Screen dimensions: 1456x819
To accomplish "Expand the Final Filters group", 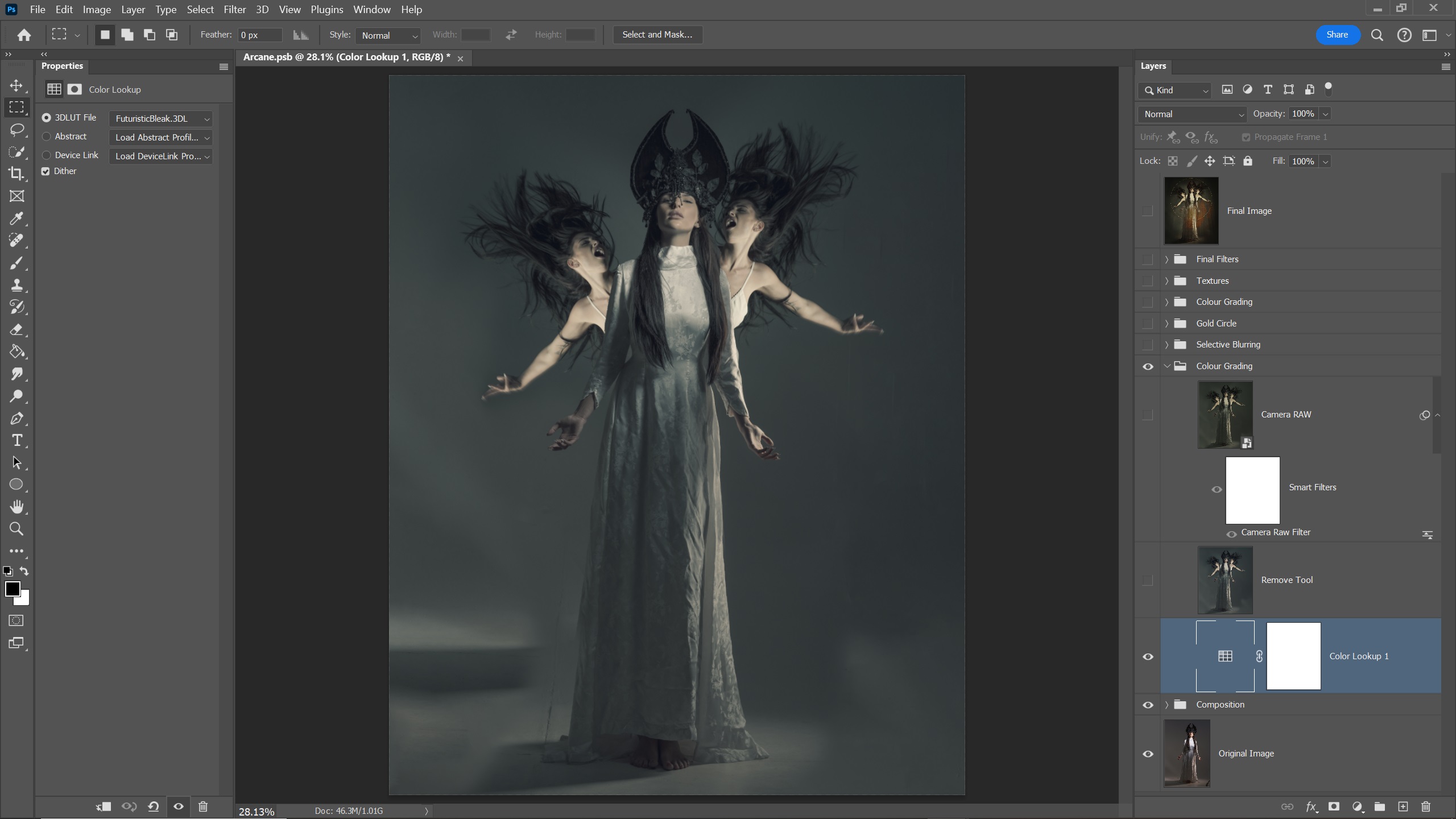I will point(1167,259).
